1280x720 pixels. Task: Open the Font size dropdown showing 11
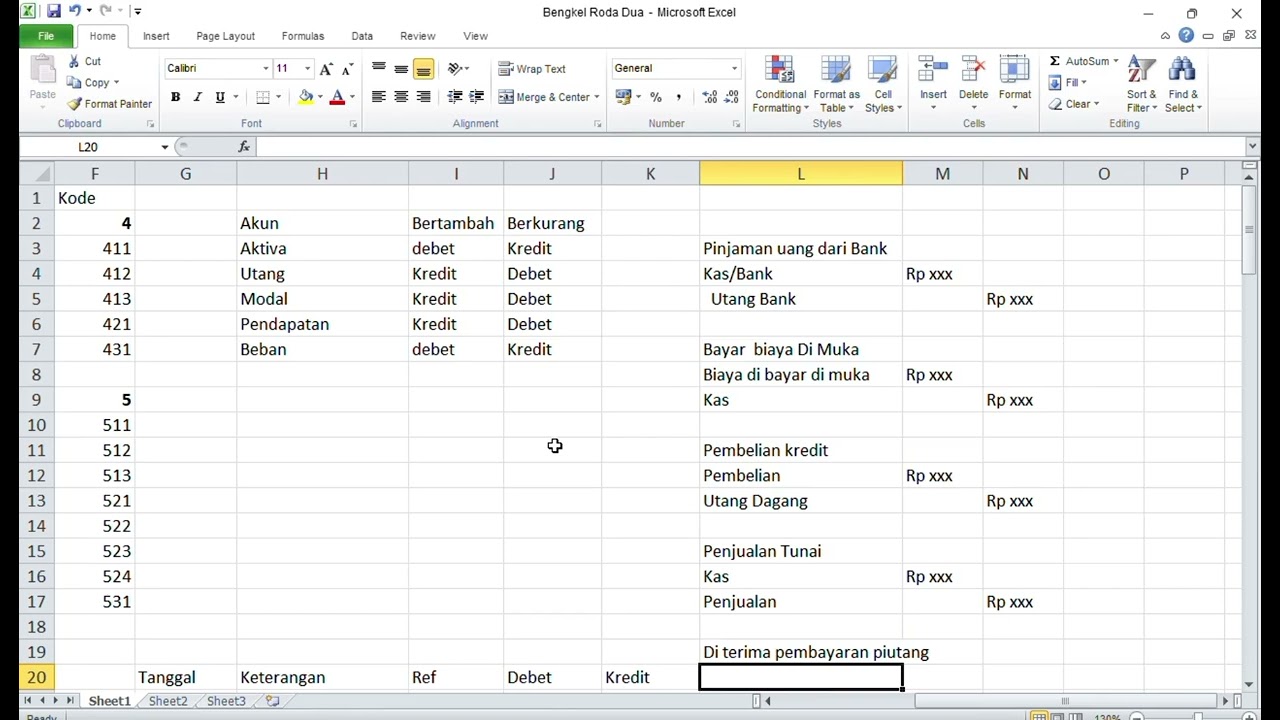307,68
